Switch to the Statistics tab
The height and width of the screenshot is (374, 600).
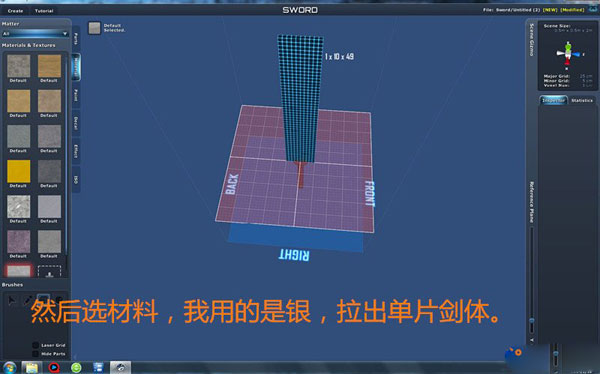582,100
